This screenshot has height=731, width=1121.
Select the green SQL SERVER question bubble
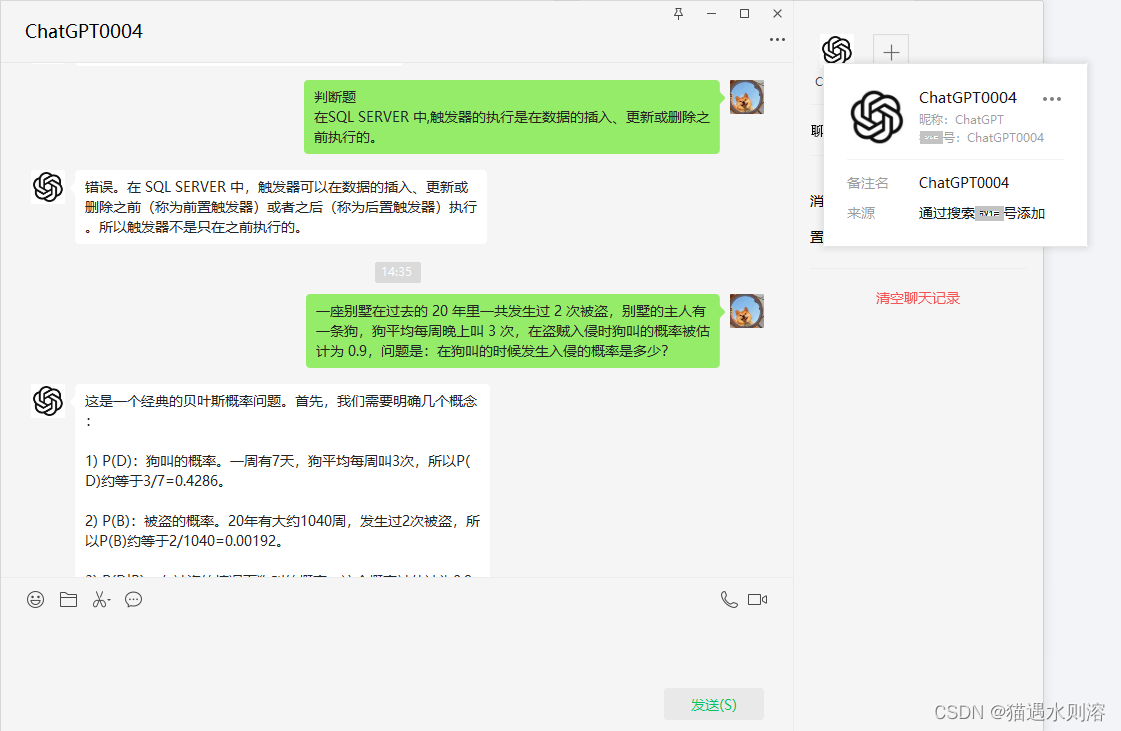click(x=512, y=117)
